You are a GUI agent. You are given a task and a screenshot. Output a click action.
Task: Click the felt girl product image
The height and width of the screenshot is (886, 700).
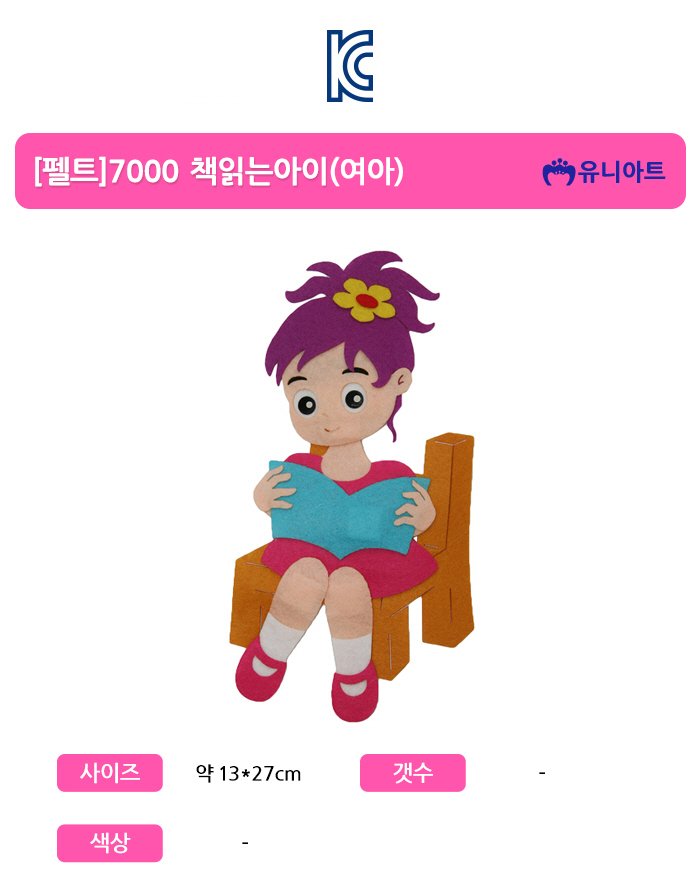click(351, 486)
